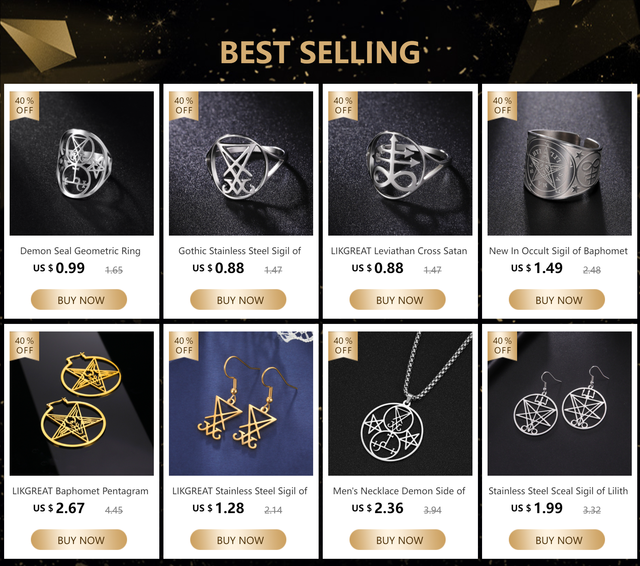Click Buy Now for the $2.36 Men's necklace
640x566 pixels.
pyautogui.click(x=397, y=540)
